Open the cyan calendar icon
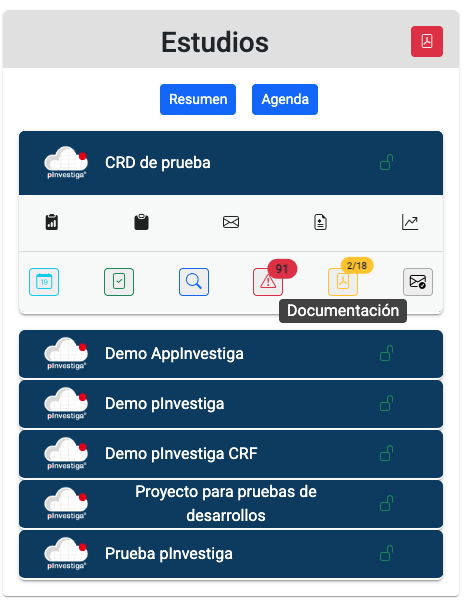 [44, 282]
